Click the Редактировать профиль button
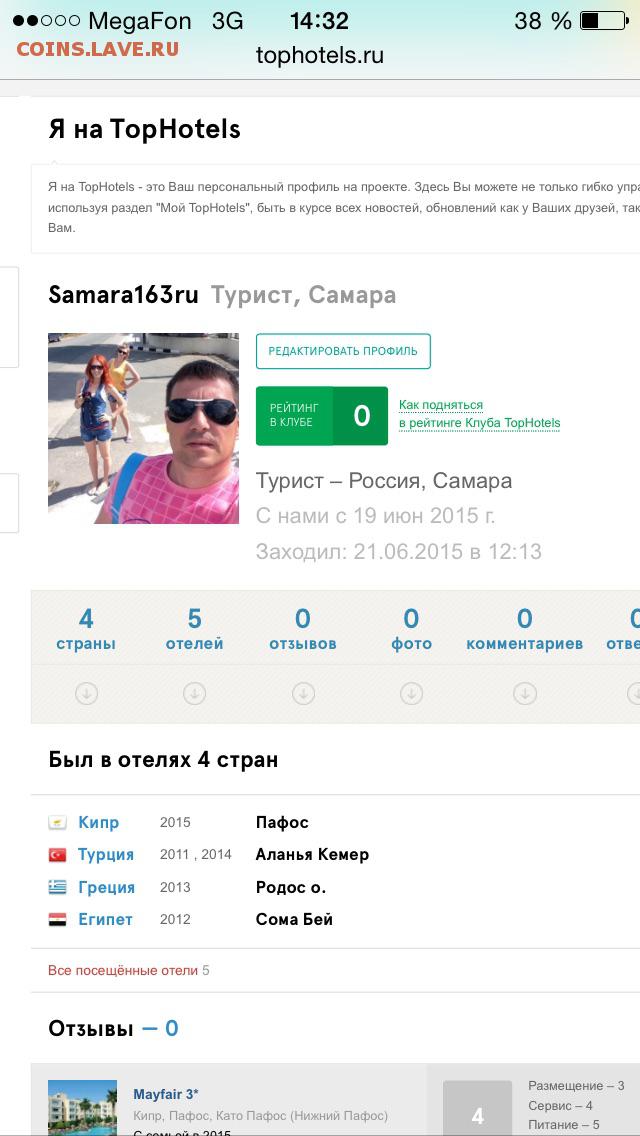 coord(343,351)
